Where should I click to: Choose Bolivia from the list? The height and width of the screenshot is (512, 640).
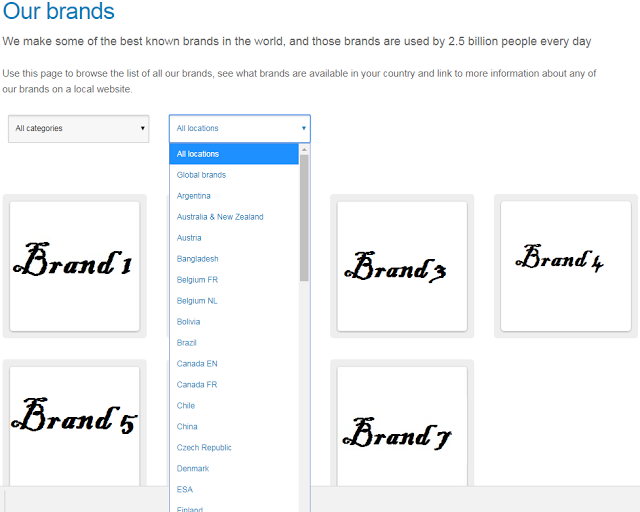coord(234,322)
